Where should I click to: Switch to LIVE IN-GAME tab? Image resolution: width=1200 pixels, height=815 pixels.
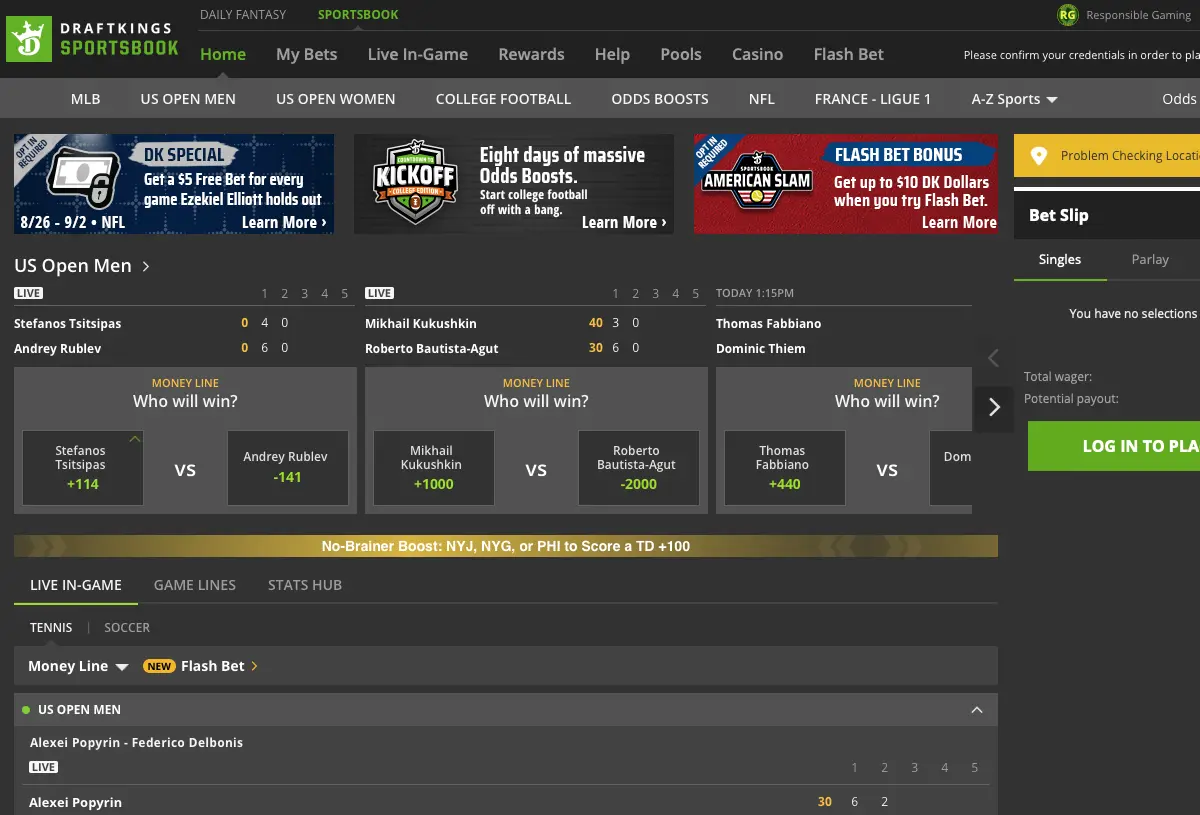(76, 585)
